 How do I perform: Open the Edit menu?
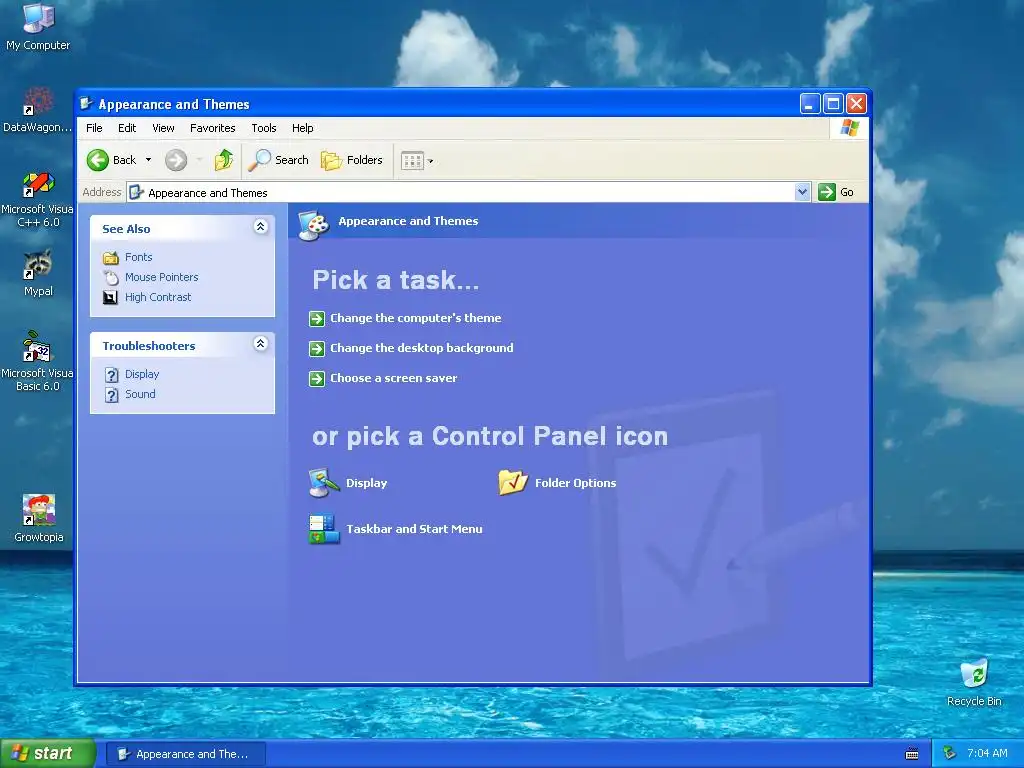tap(127, 128)
